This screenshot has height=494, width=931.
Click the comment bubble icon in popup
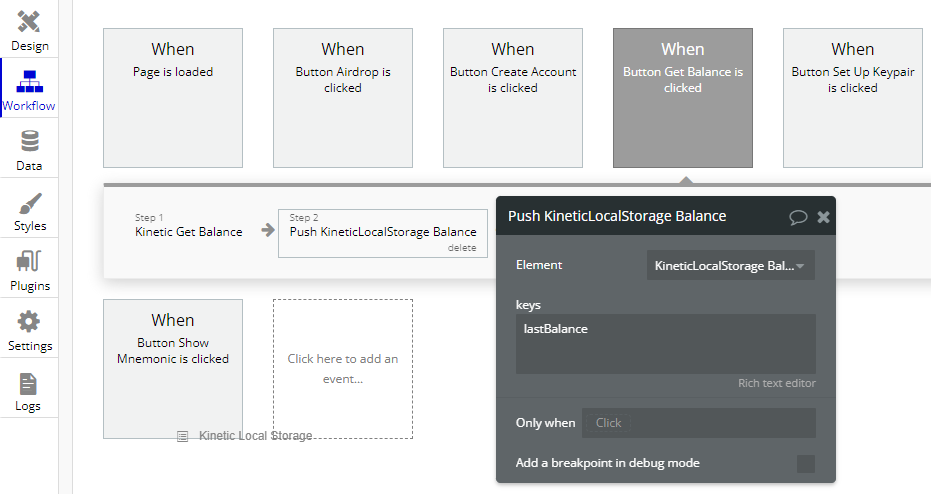click(x=798, y=217)
